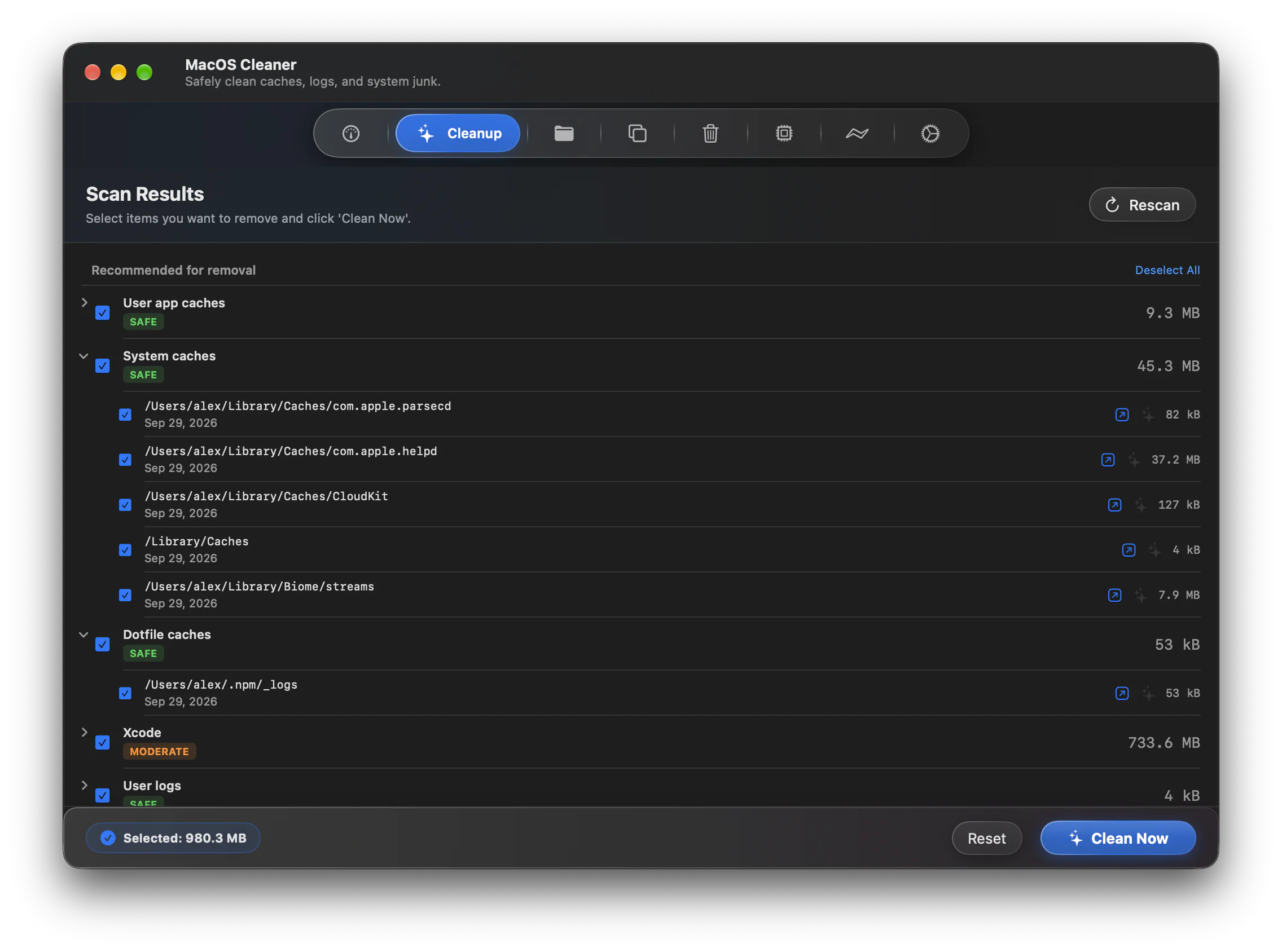Screen dimensions: 1282x952
Task: Click Clean Now button
Action: click(x=1118, y=838)
